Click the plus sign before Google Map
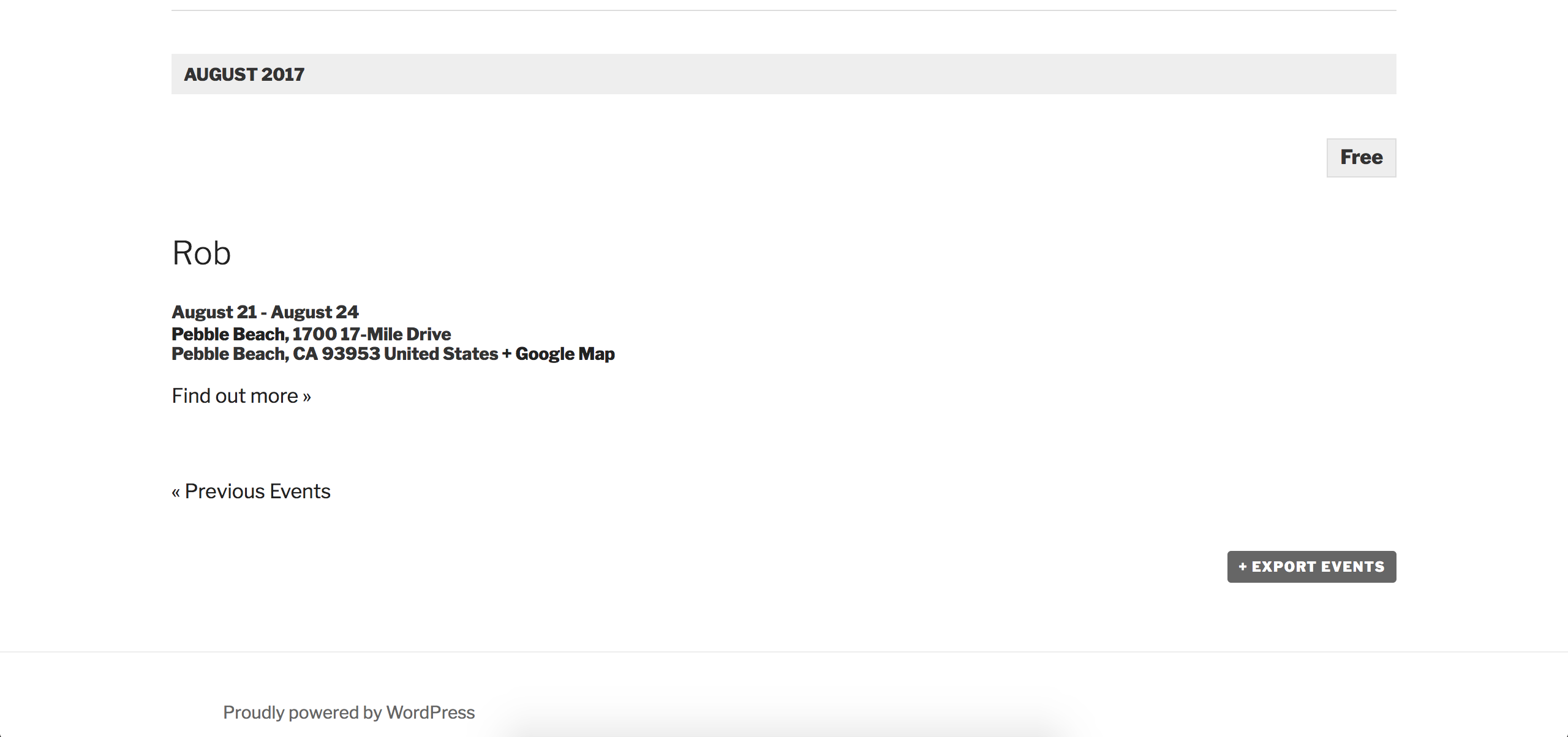 coord(507,354)
